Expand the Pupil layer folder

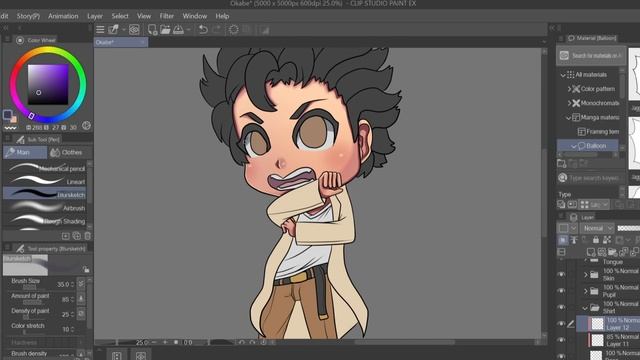(x=586, y=291)
